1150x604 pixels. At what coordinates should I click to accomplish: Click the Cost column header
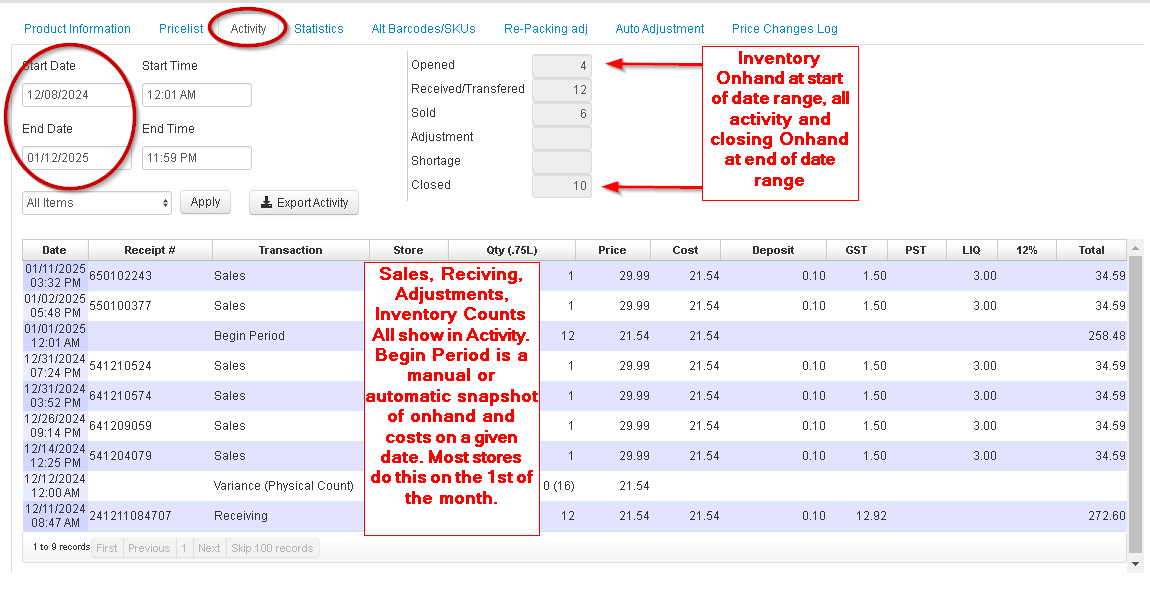click(x=685, y=250)
